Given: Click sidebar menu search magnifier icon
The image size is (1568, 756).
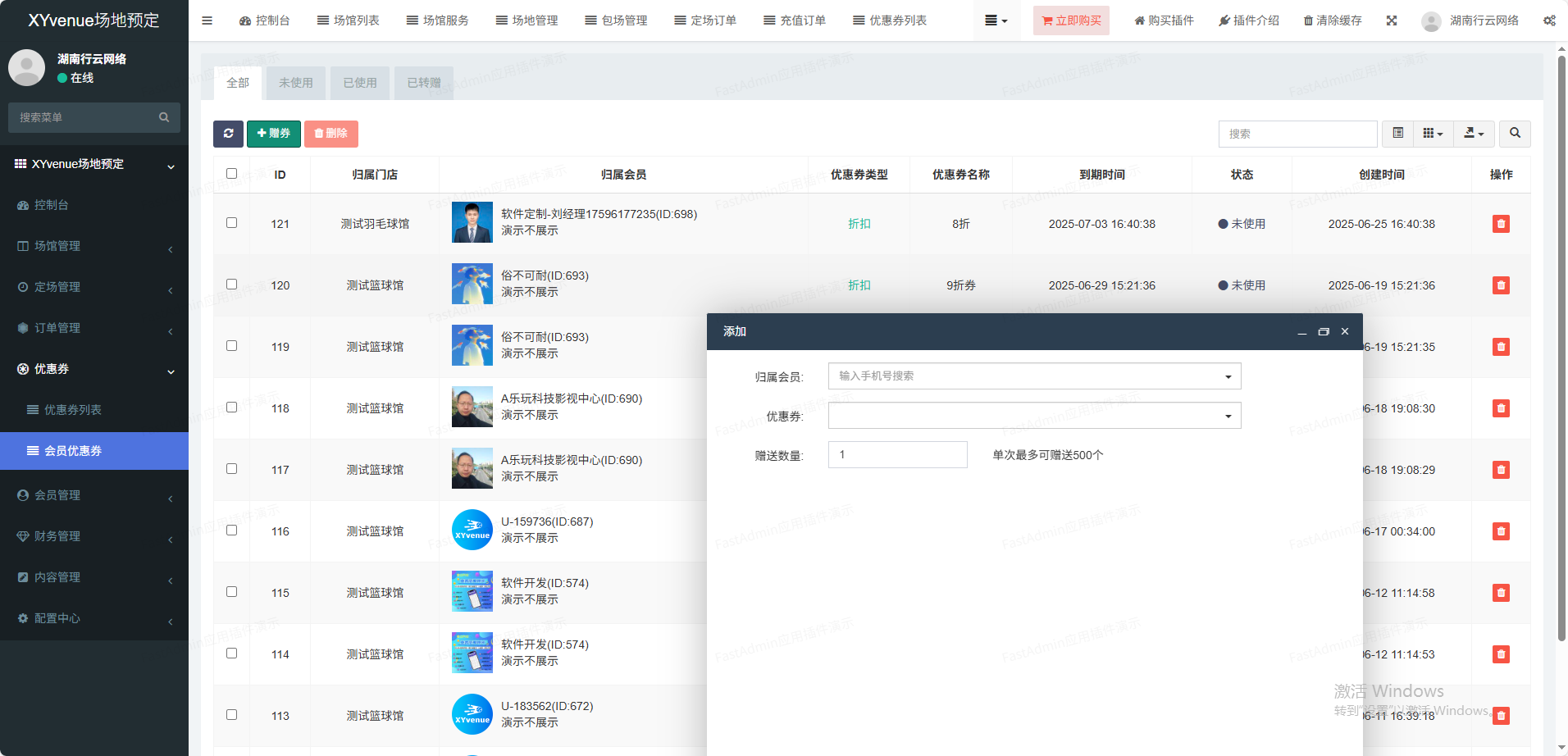Looking at the screenshot, I should point(164,117).
